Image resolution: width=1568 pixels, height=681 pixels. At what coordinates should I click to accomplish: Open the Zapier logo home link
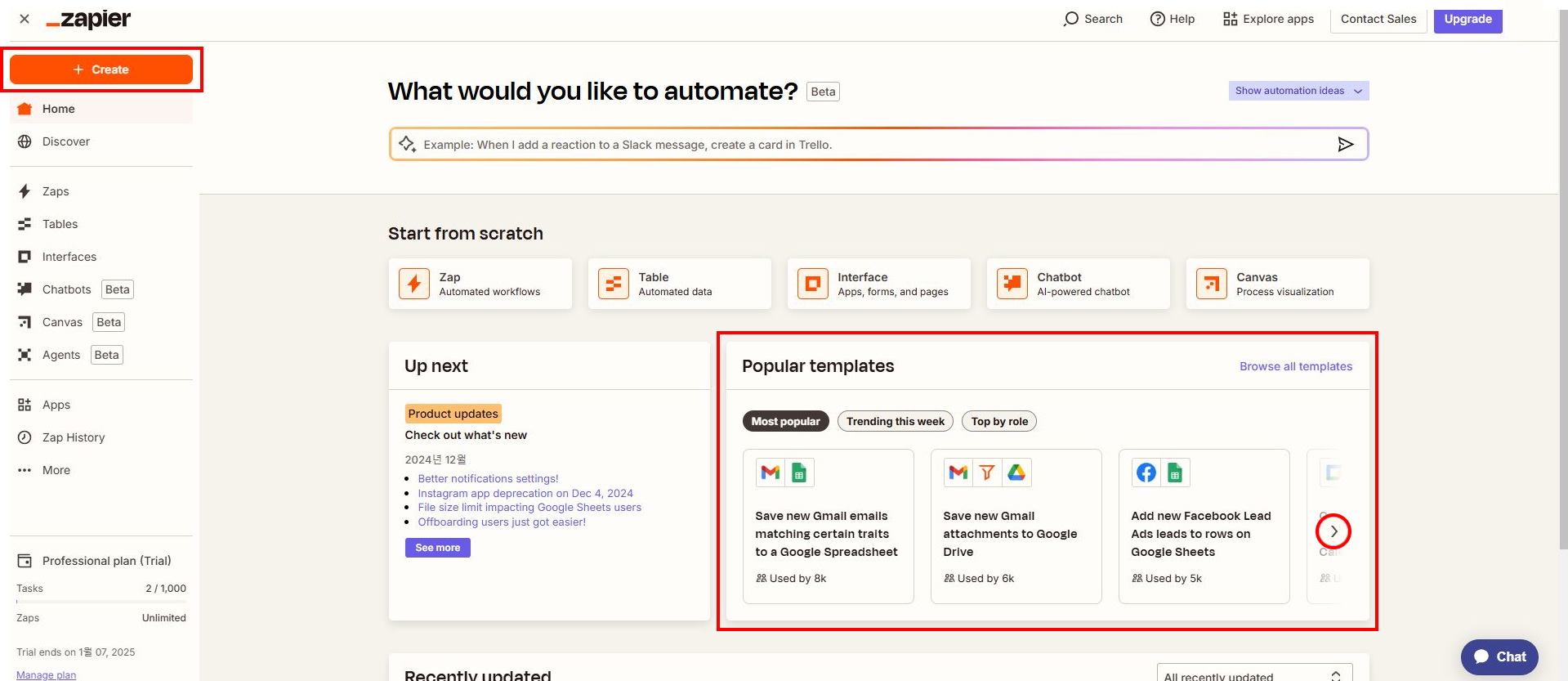[88, 20]
